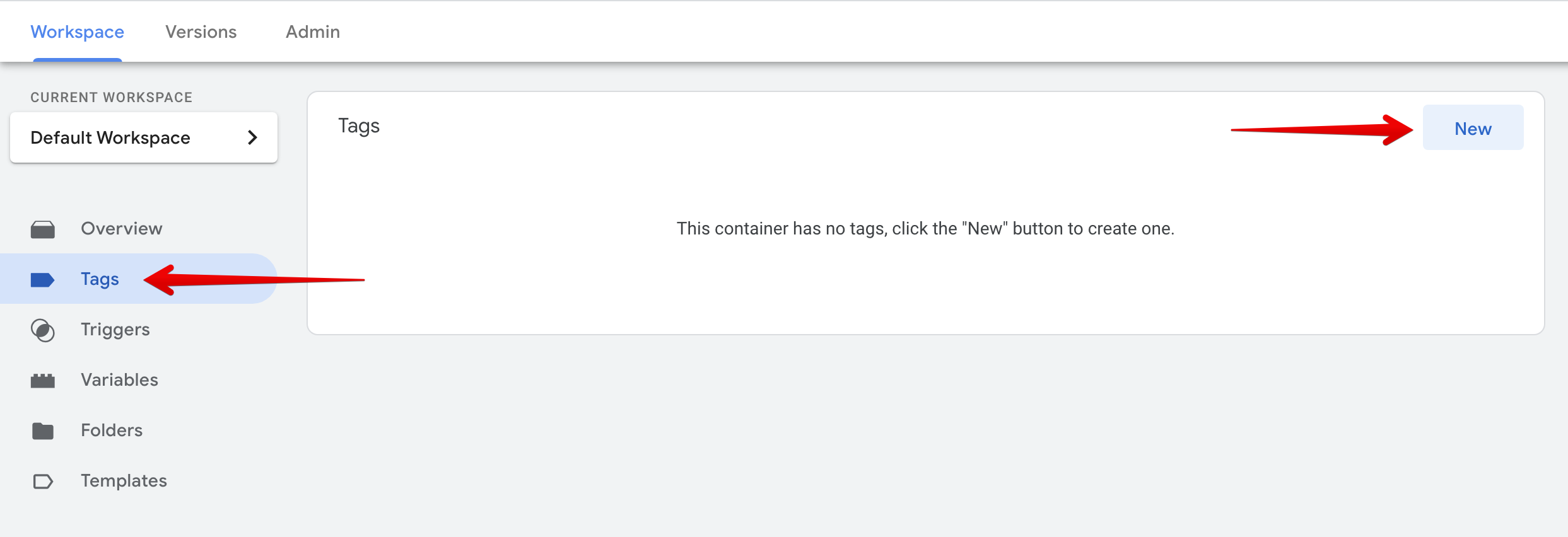Click the New button to create a tag
The height and width of the screenshot is (537, 1568).
click(1473, 127)
